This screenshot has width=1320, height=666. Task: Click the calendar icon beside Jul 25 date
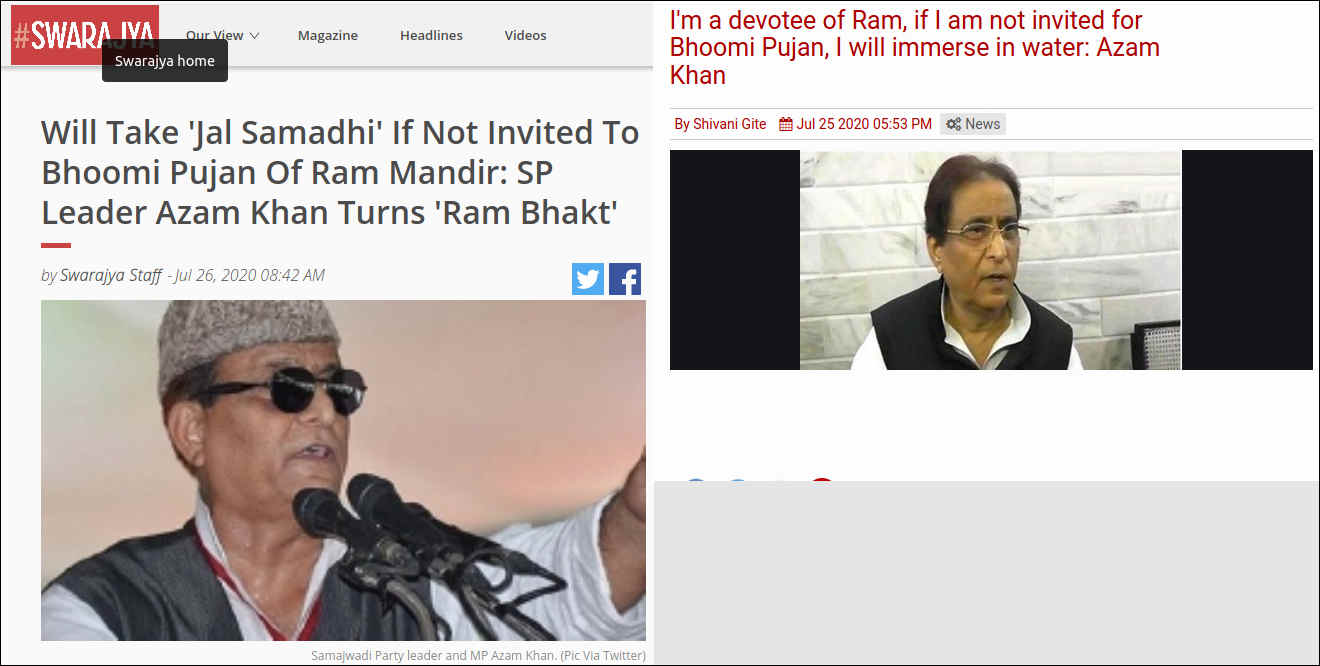786,124
